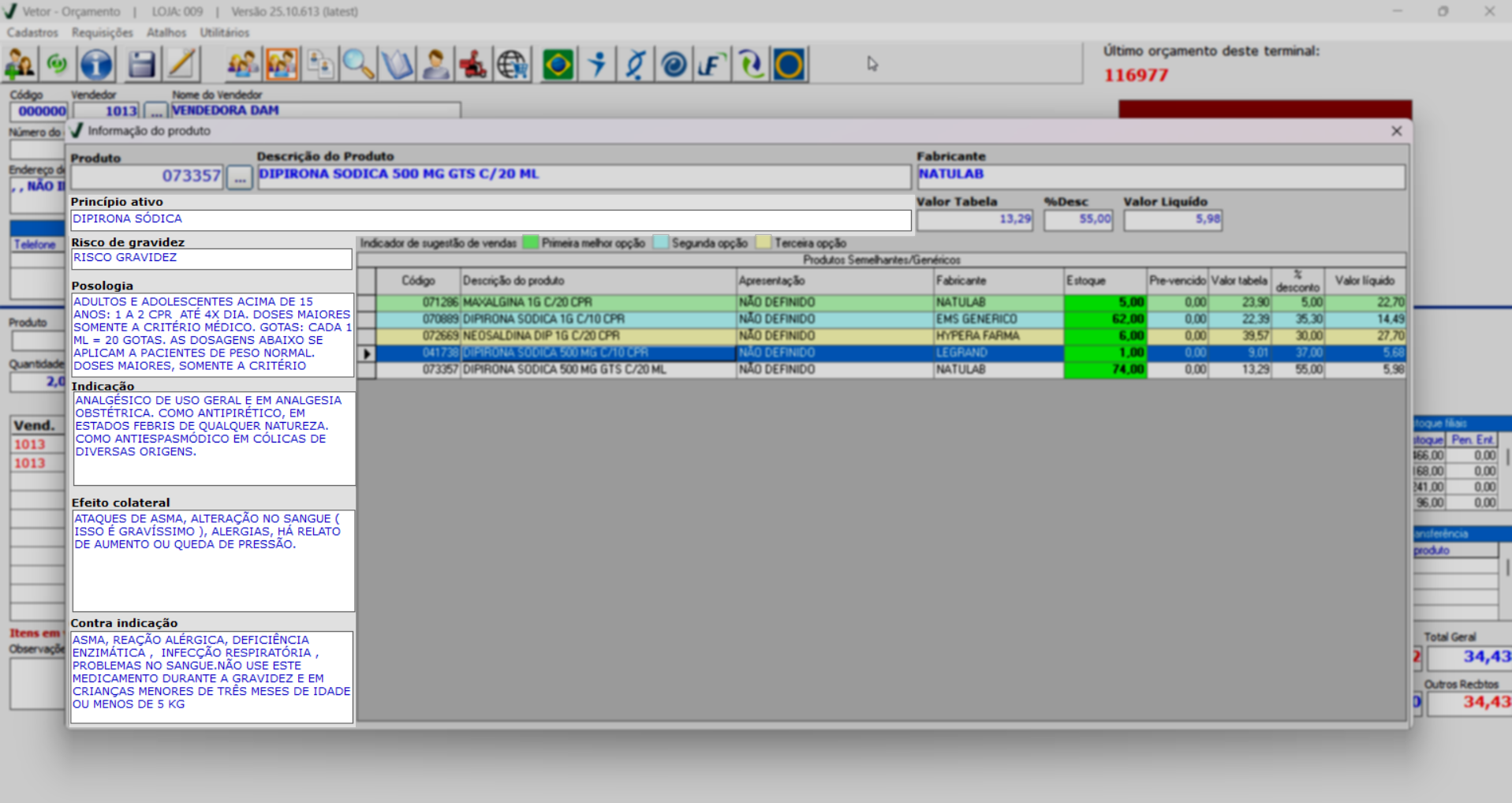The image size is (1512, 803).
Task: Open the Cadastros menu
Action: (x=32, y=32)
